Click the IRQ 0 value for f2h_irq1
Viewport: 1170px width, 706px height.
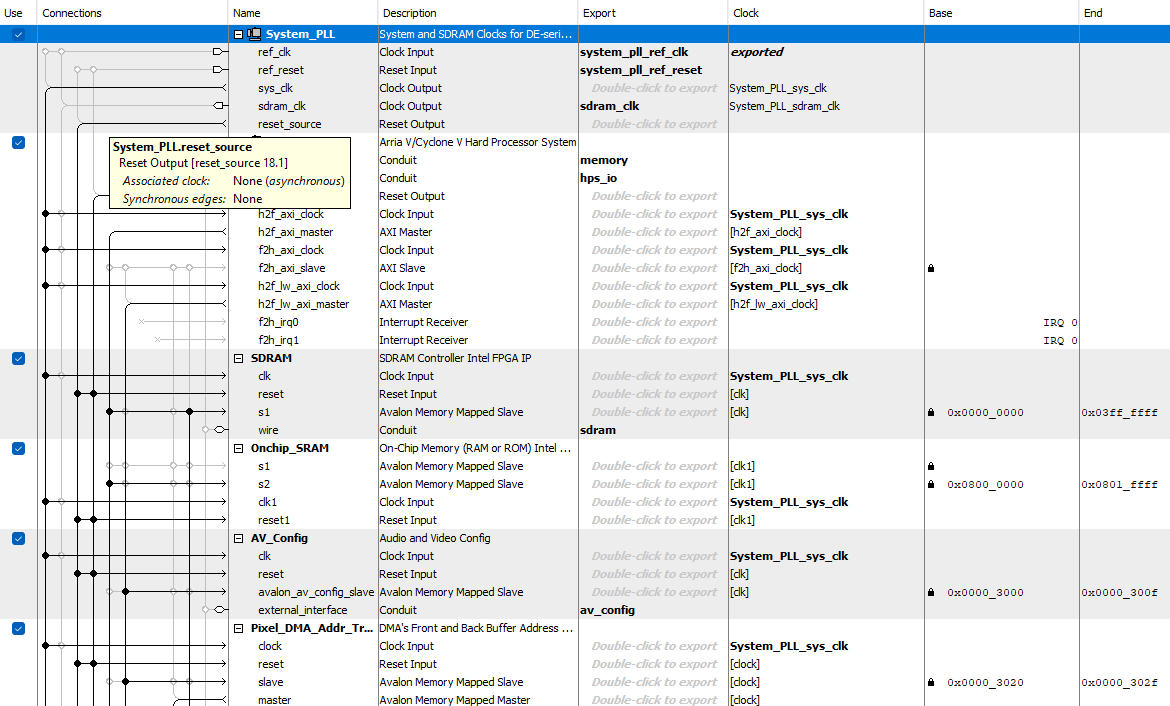[1060, 340]
